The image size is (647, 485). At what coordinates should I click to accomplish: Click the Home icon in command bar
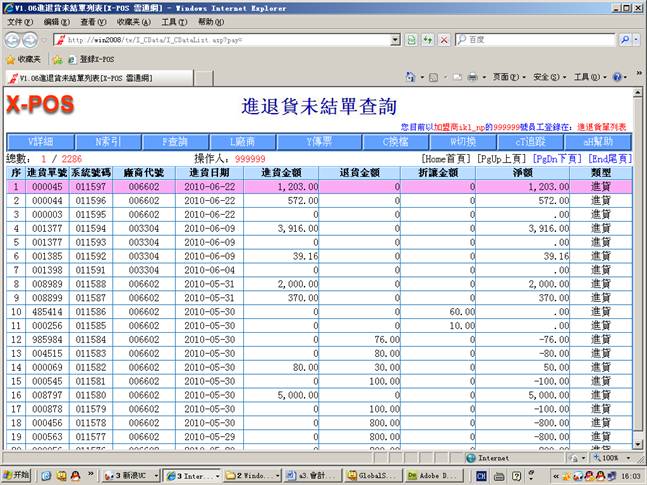point(411,77)
